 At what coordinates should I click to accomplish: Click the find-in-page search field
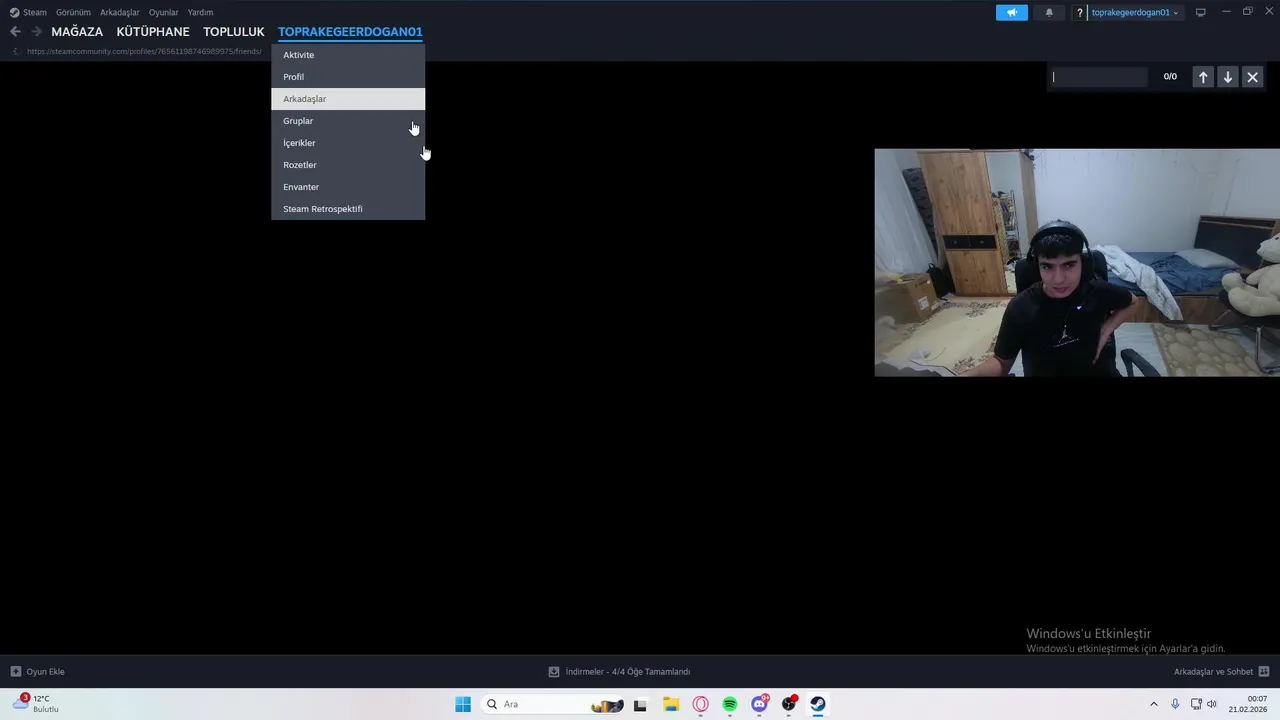point(1098,77)
